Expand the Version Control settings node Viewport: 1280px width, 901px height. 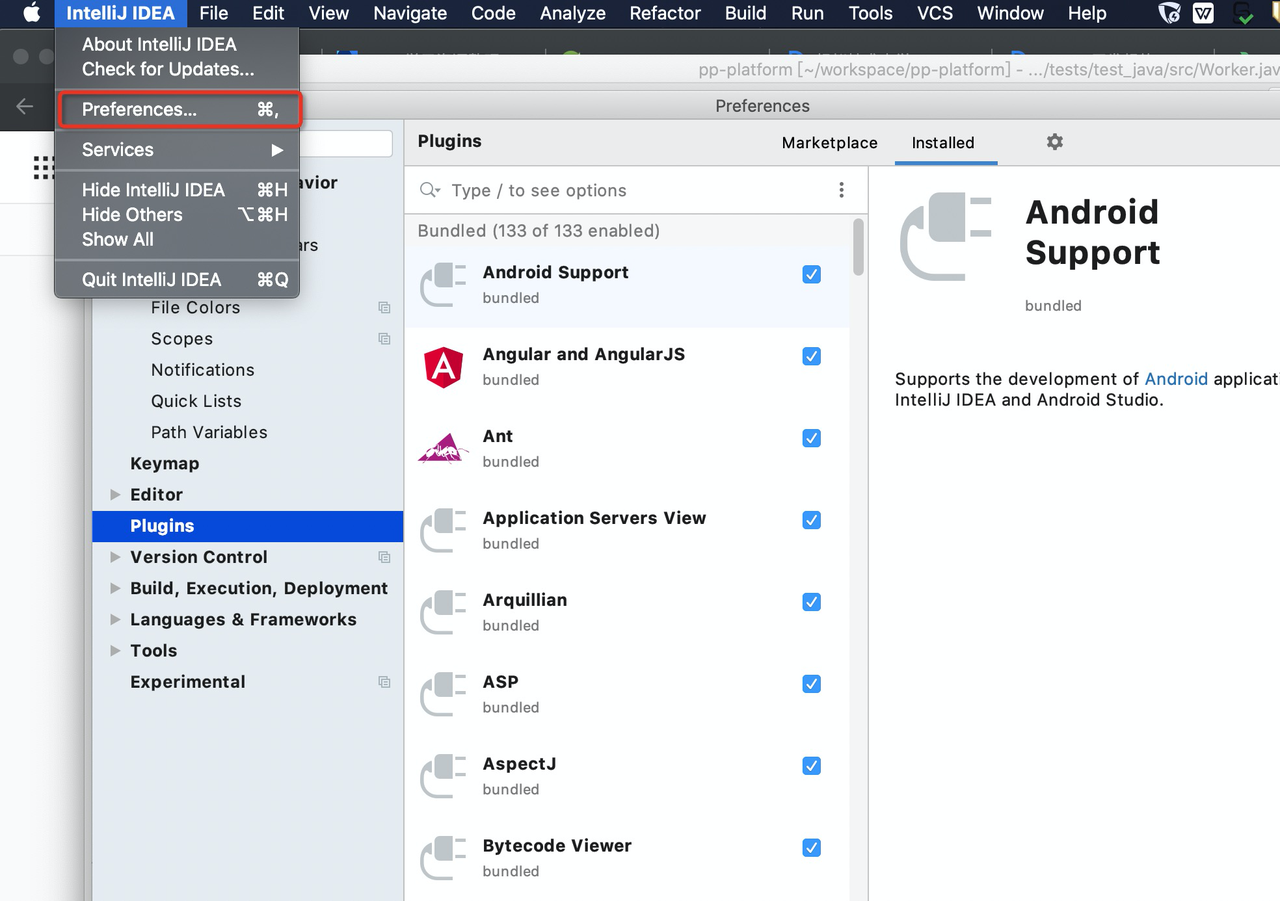click(x=115, y=557)
